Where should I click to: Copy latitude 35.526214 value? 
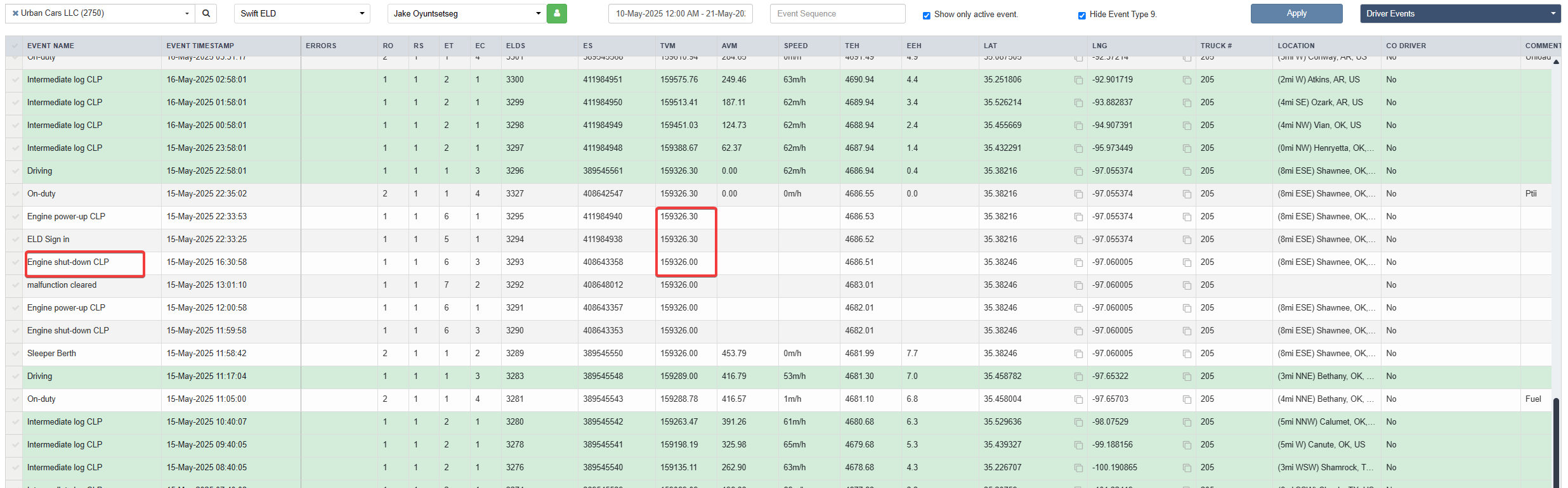tap(1078, 103)
